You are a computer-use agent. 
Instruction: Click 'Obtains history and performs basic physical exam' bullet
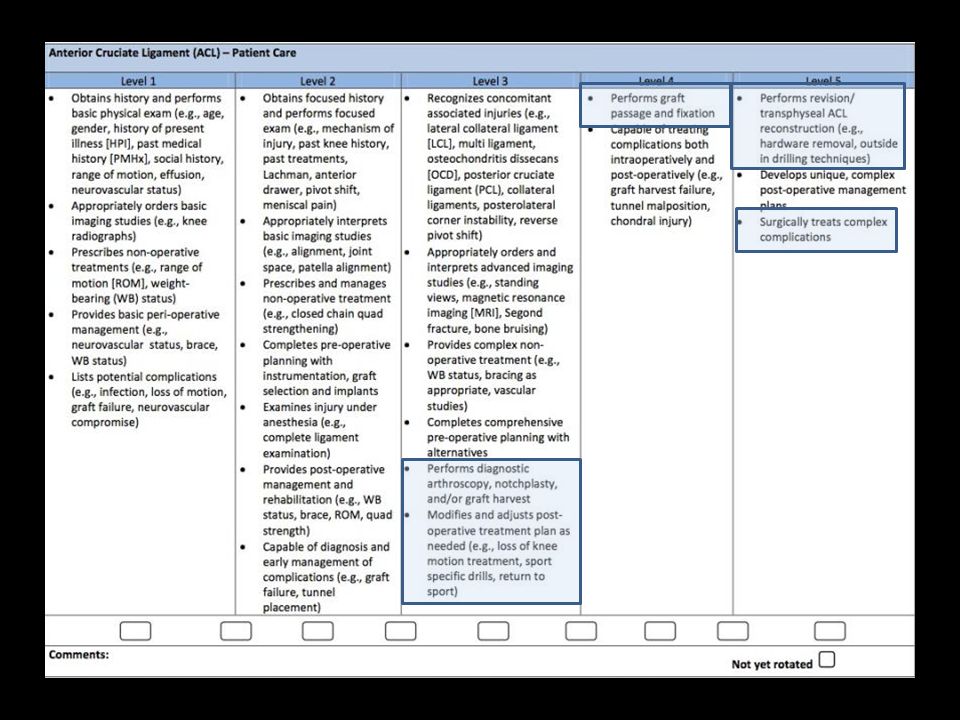148,144
